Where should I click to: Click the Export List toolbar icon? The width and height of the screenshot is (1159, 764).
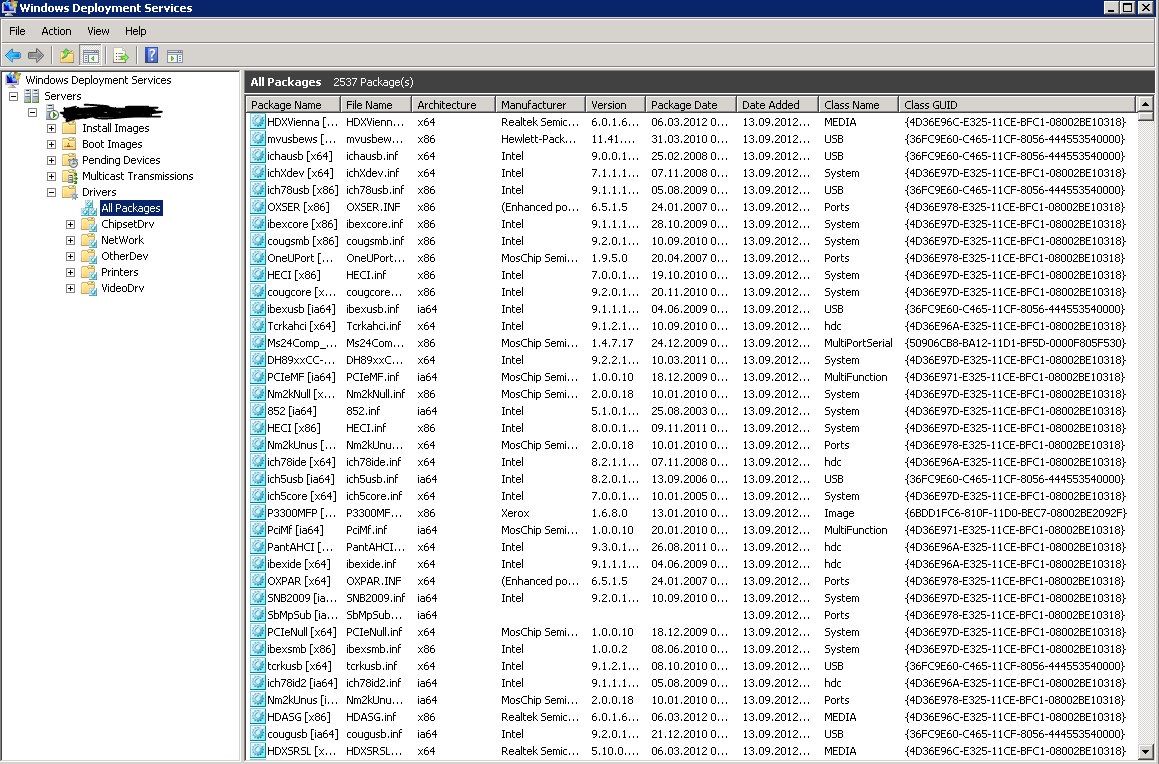[x=121, y=55]
